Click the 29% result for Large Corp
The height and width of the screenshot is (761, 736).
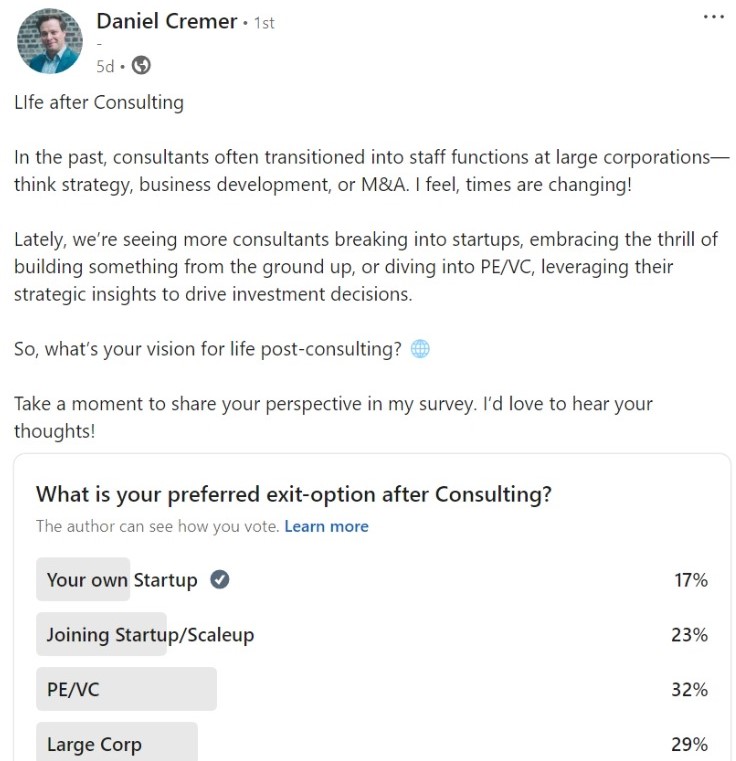[x=689, y=744]
